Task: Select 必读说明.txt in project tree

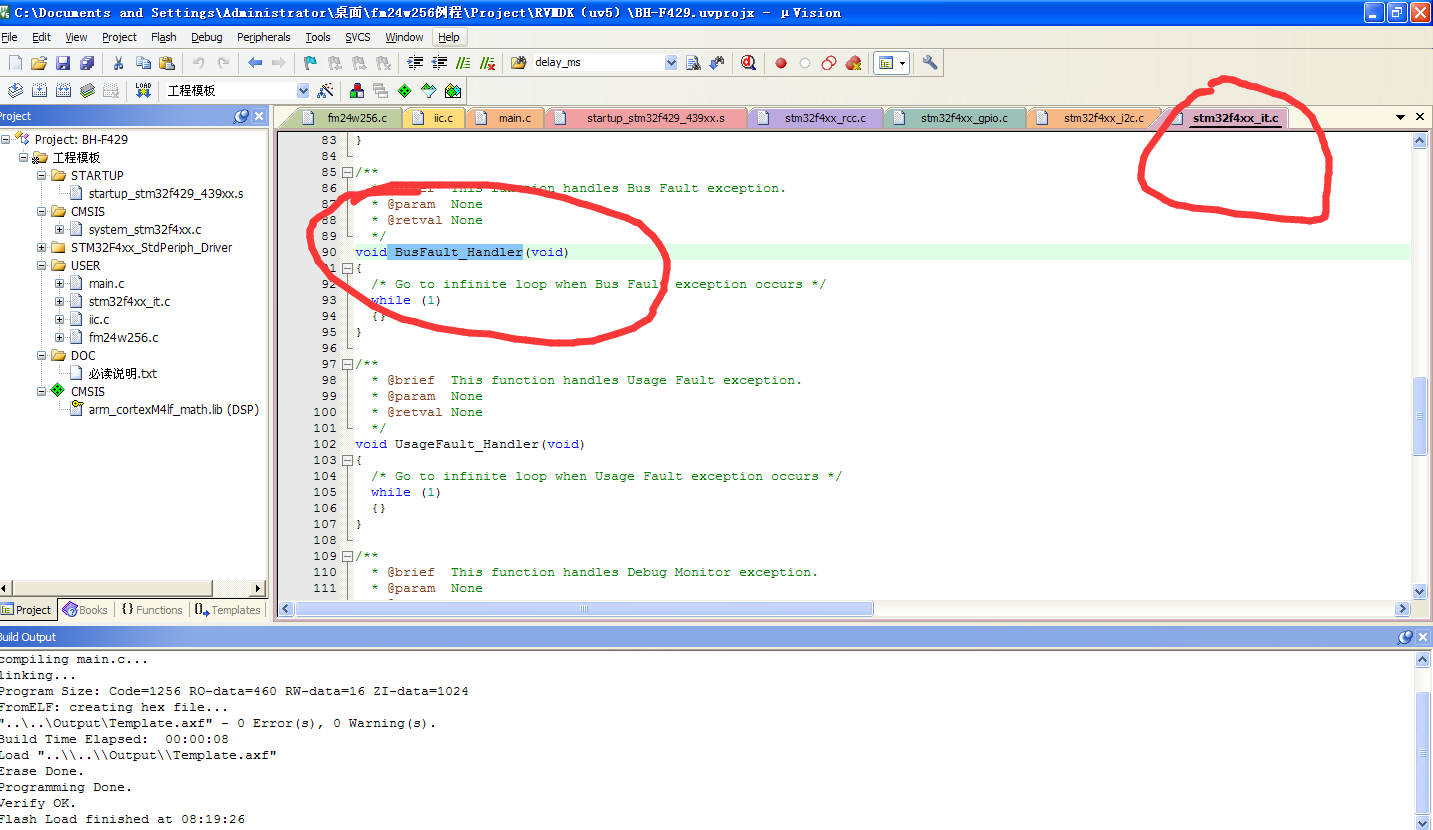Action: point(123,374)
